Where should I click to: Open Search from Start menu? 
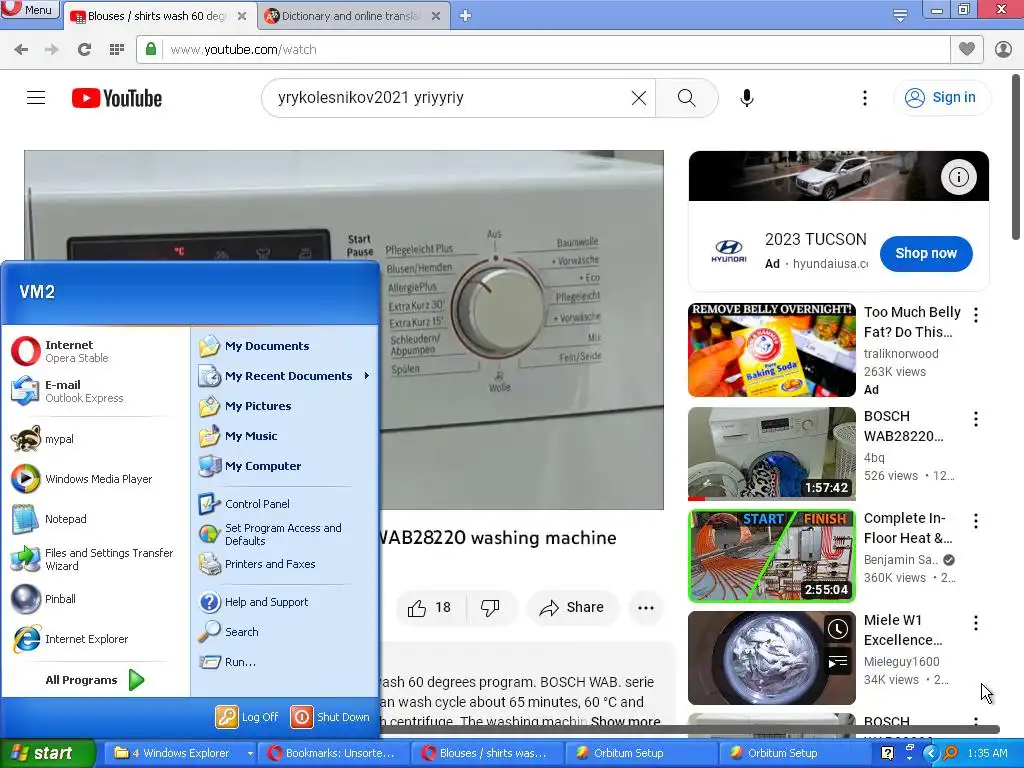[x=284, y=632]
